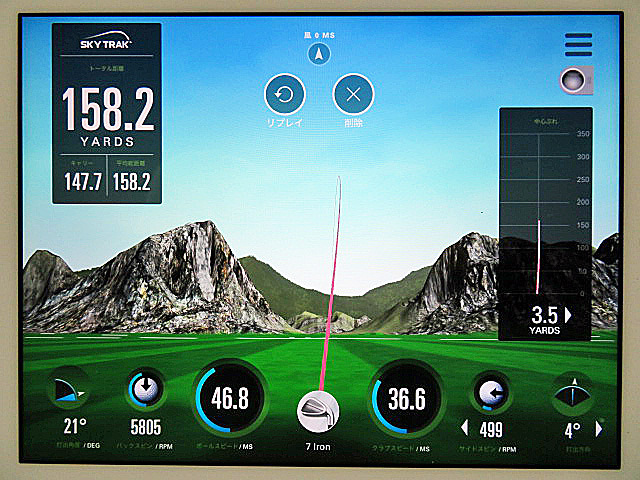The image size is (640, 480).
Task: Tap the replay (リプレイ) circular button
Action: [284, 94]
